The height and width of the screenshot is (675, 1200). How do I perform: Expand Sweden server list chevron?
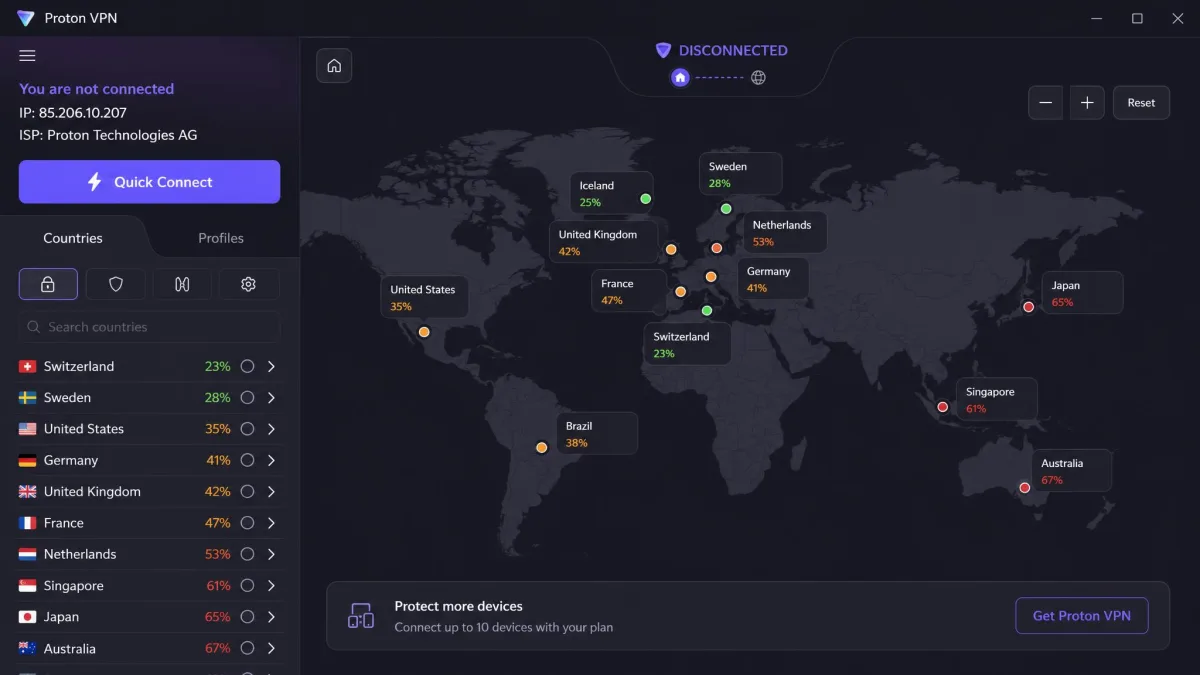pyautogui.click(x=271, y=397)
